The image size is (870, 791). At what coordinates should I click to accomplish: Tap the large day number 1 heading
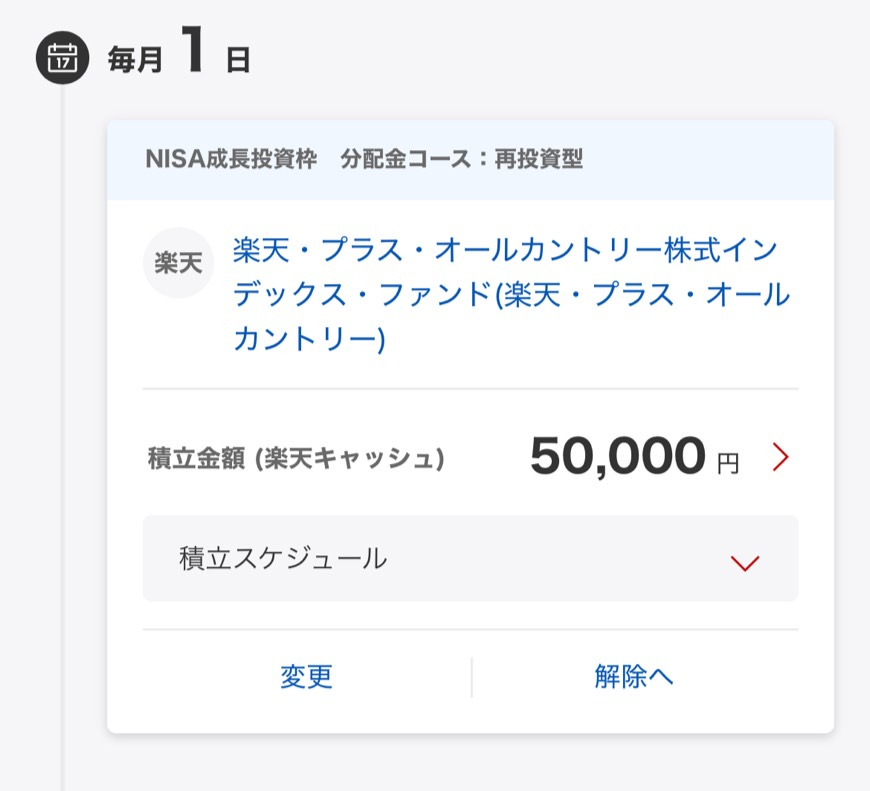(x=193, y=52)
